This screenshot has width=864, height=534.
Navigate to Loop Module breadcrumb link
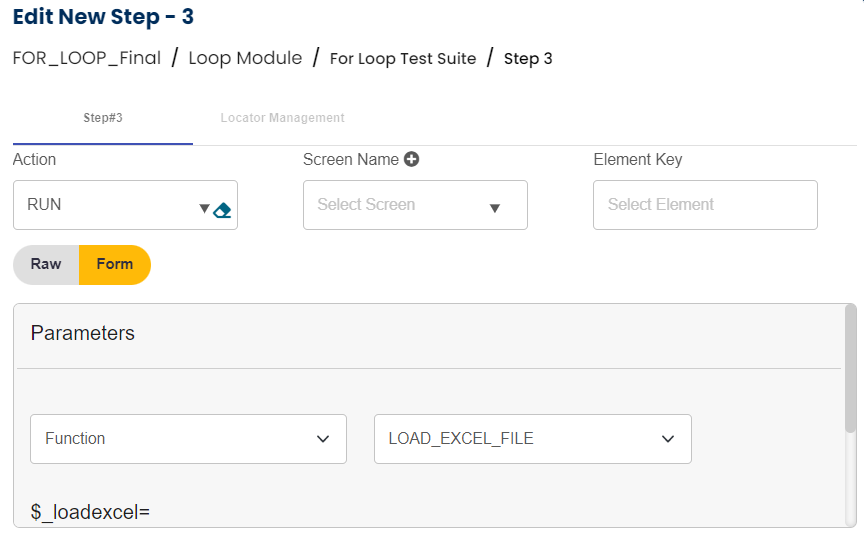pos(245,58)
